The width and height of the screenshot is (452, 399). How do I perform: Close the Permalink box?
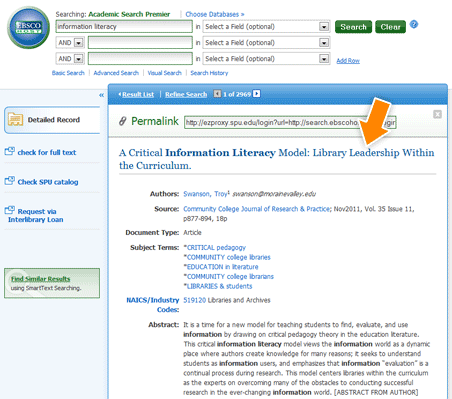[x=437, y=114]
